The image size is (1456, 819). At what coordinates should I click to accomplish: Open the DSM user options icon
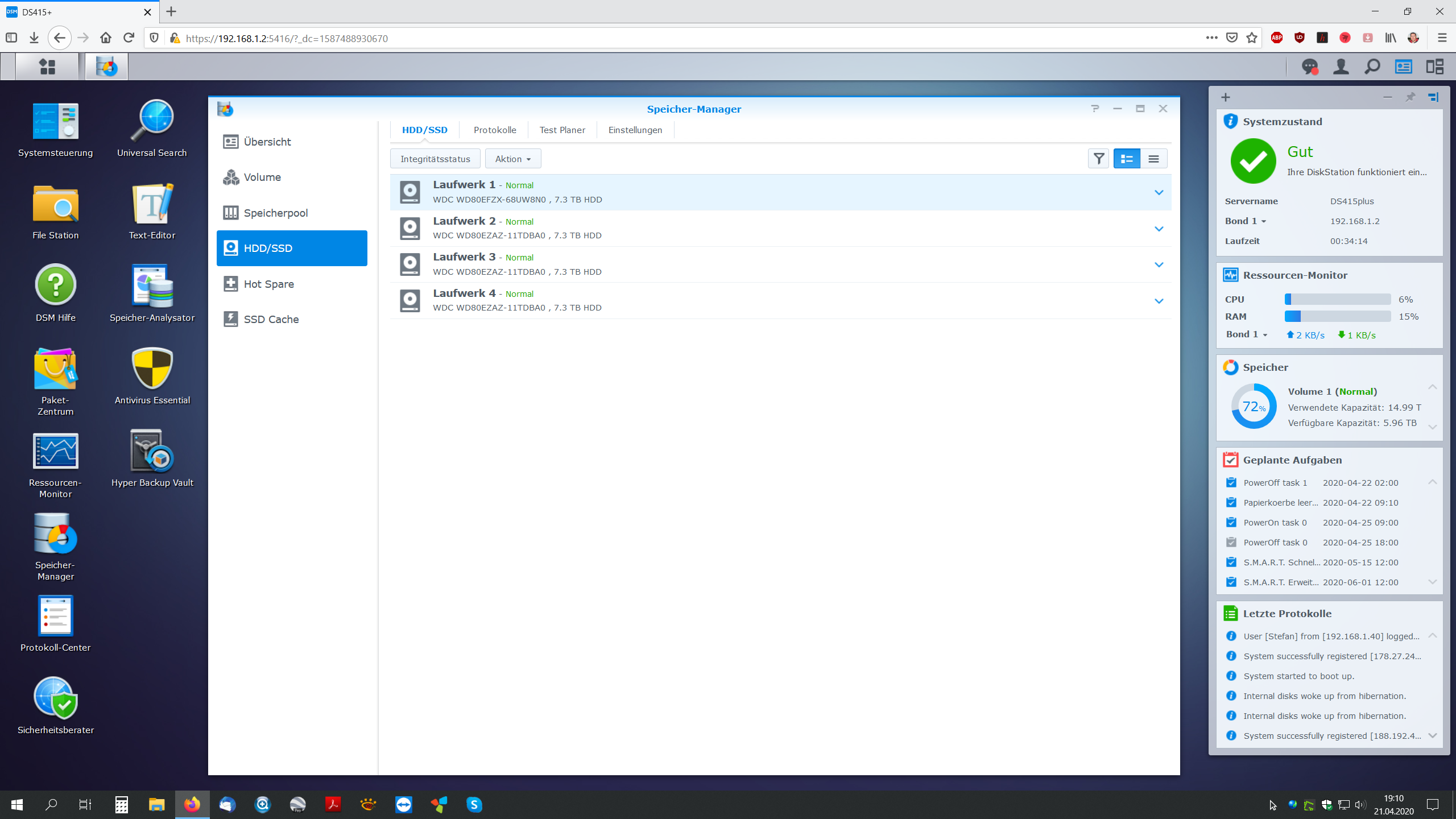point(1341,67)
